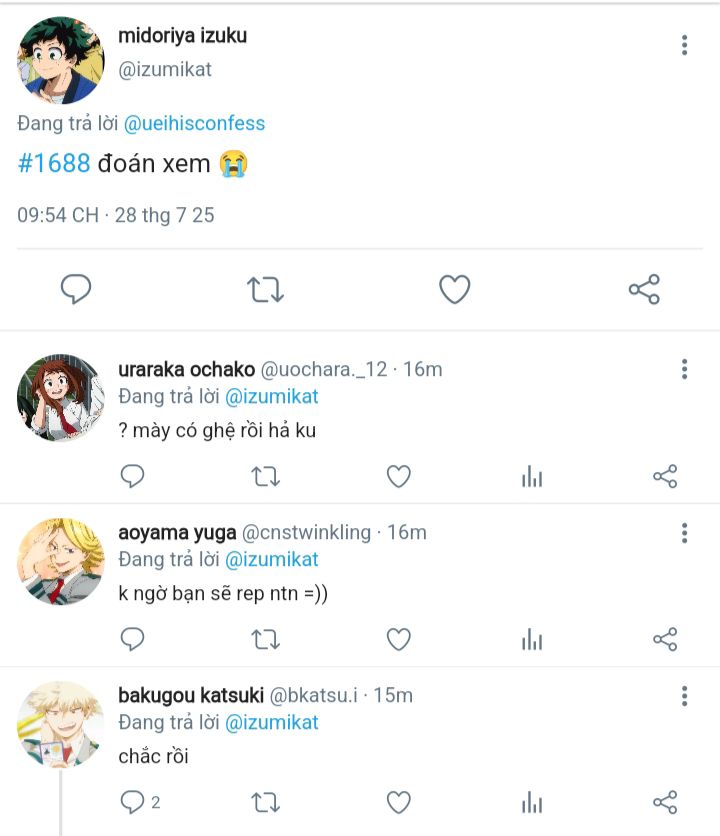The image size is (720, 836).
Task: Like uraraka ochako's reply
Action: point(399,477)
